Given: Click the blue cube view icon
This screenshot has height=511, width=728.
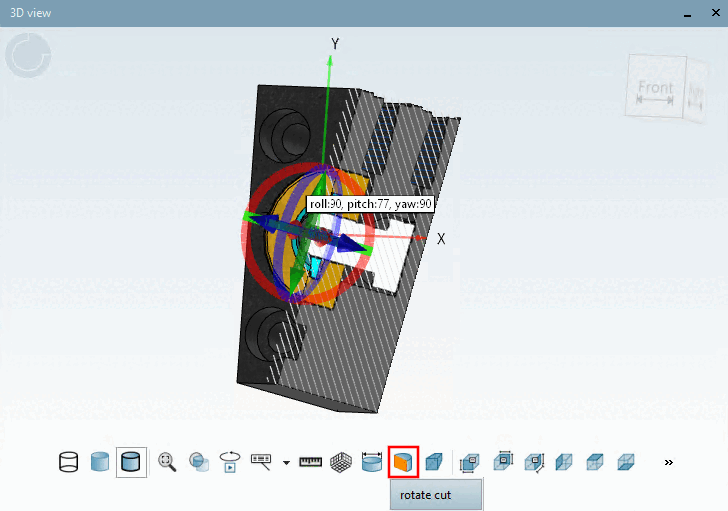Looking at the screenshot, I should coord(434,462).
